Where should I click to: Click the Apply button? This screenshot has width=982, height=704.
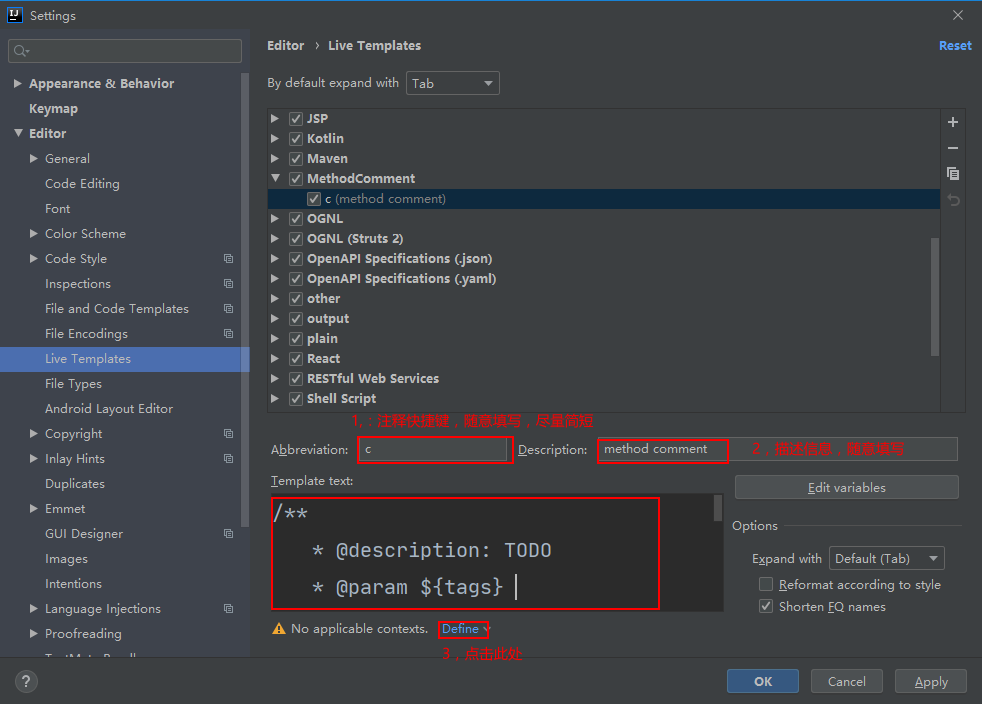[x=931, y=681]
